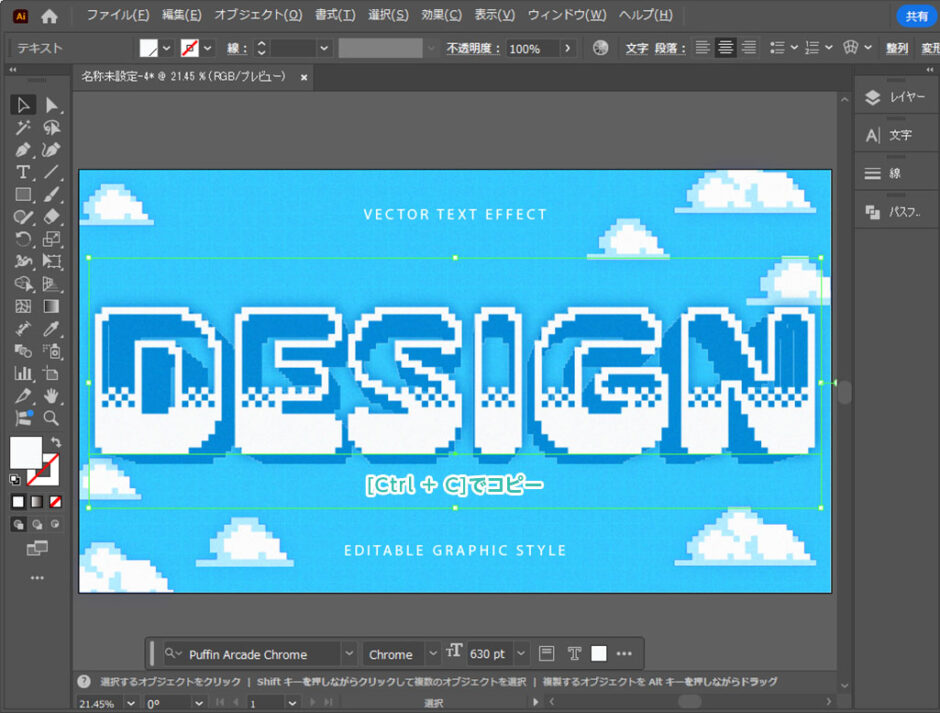Open the オブジェクト(O) menu

[258, 15]
